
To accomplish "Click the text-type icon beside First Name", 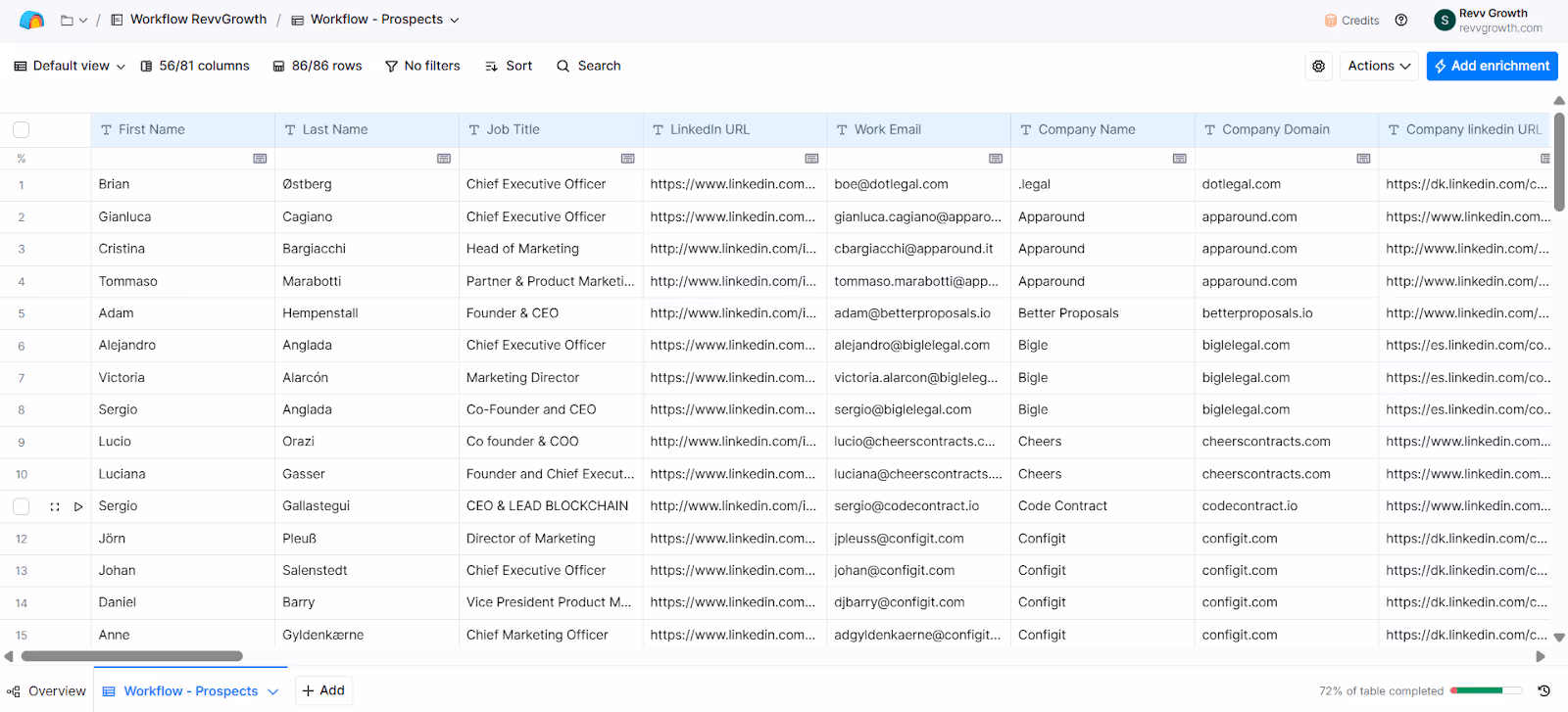I will click(x=106, y=129).
